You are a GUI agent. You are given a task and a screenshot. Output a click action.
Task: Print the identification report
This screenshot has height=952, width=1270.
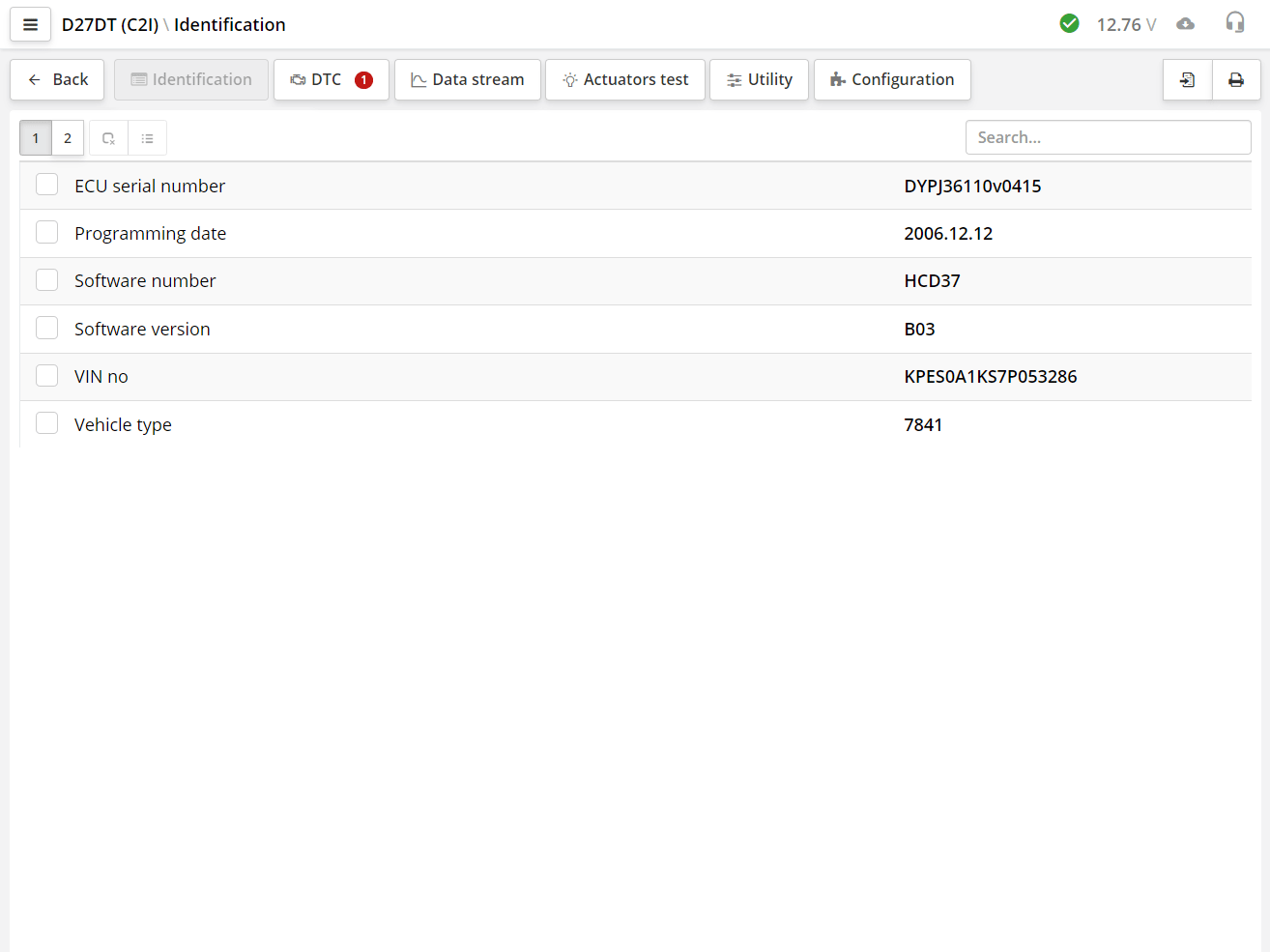click(1235, 80)
